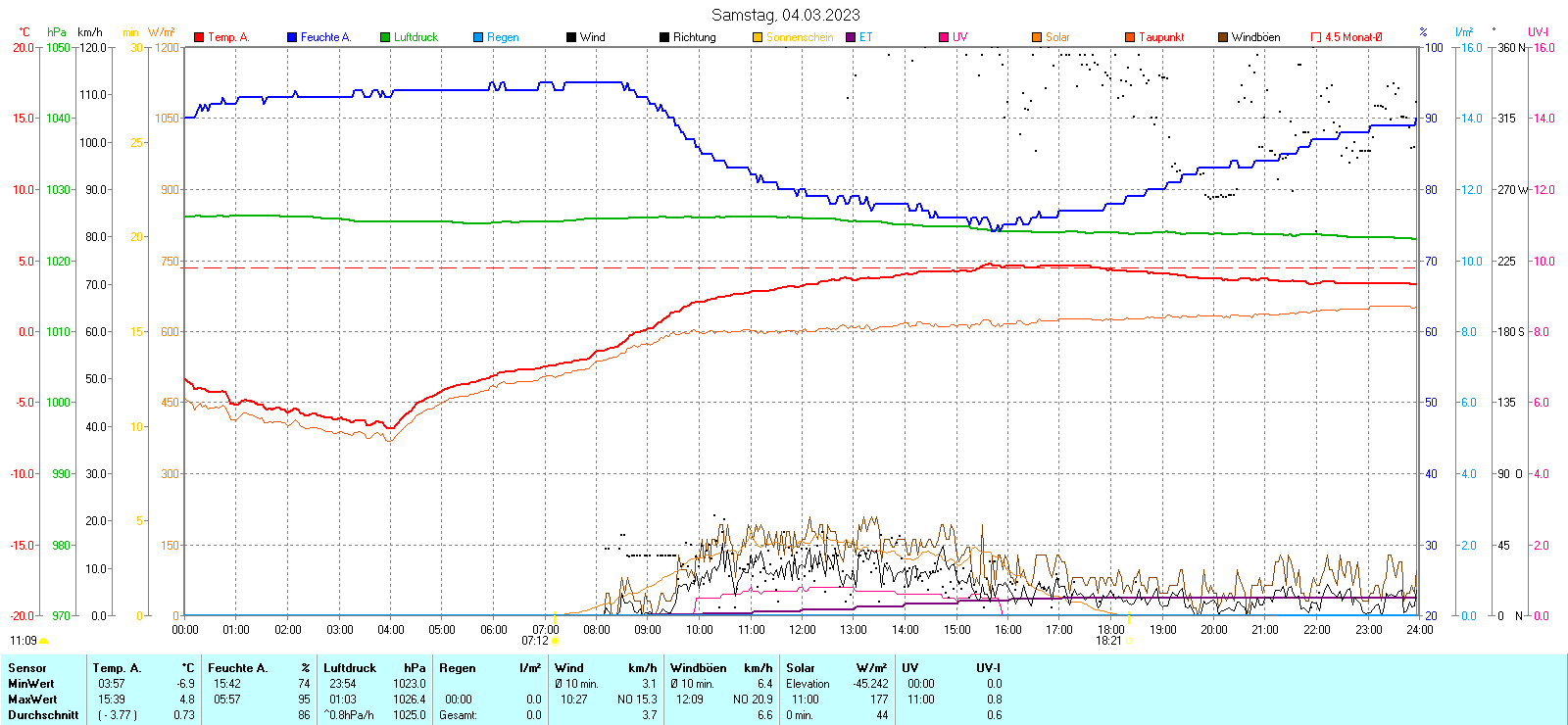Click the MaxWert row label
Viewport: 1568px width, 725px height.
[x=32, y=700]
